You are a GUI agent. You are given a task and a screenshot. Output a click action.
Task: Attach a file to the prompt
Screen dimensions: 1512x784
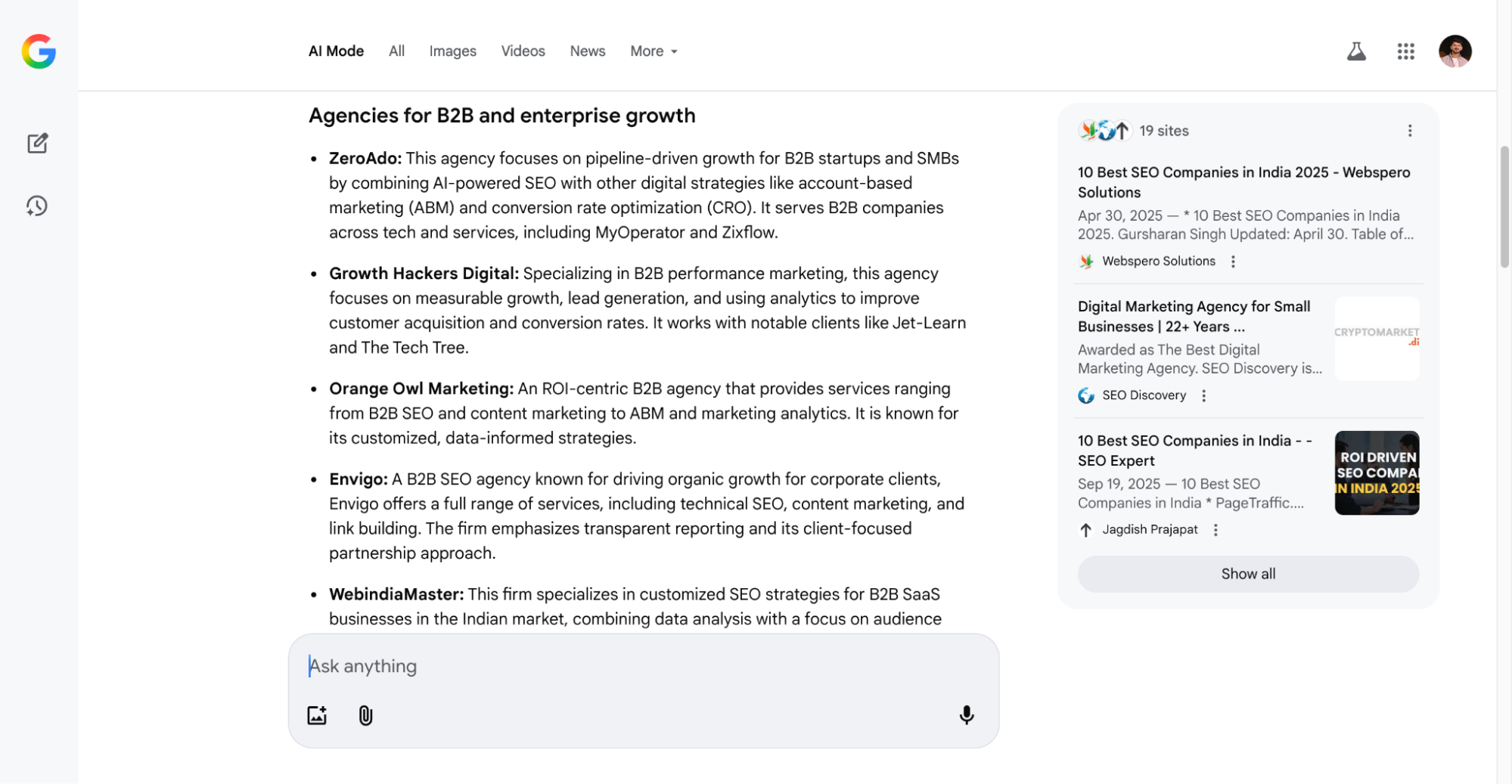pyautogui.click(x=365, y=715)
